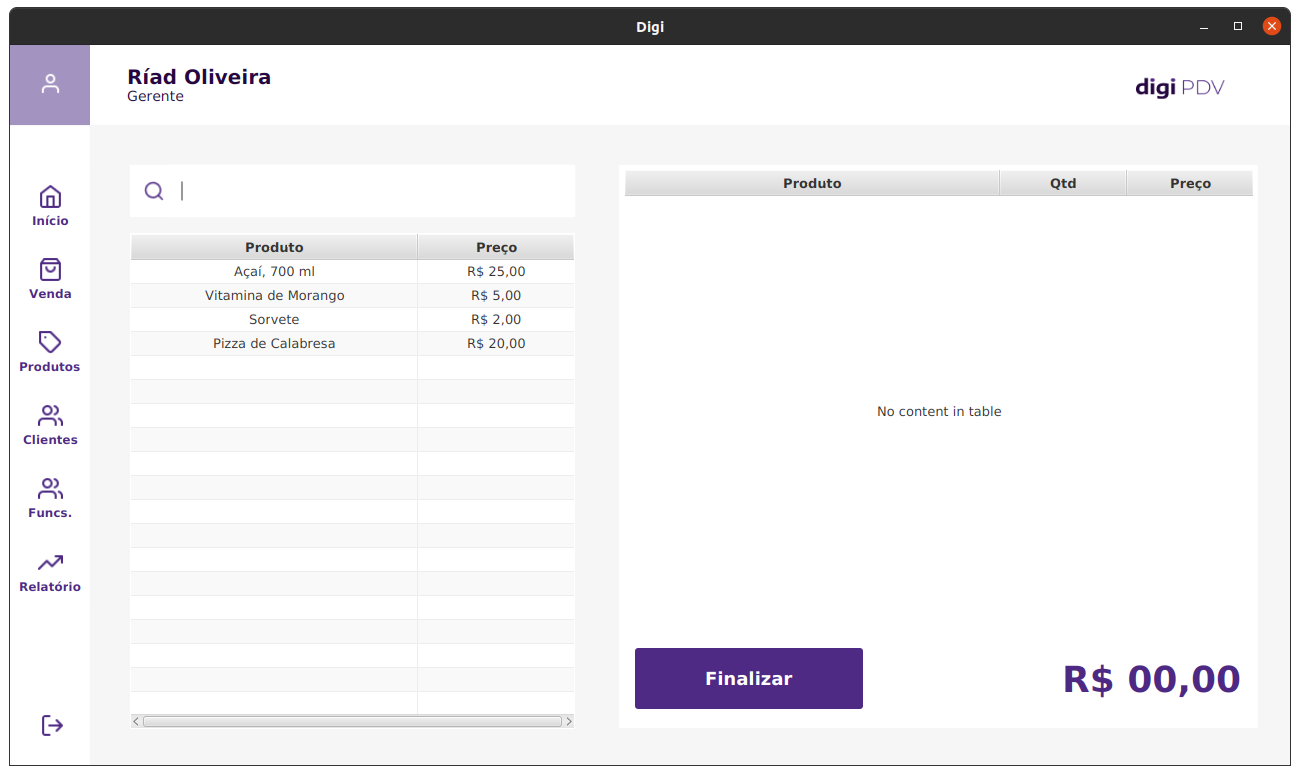This screenshot has width=1300, height=775.
Task: Select Pizza de Calabresa product
Action: pyautogui.click(x=274, y=344)
